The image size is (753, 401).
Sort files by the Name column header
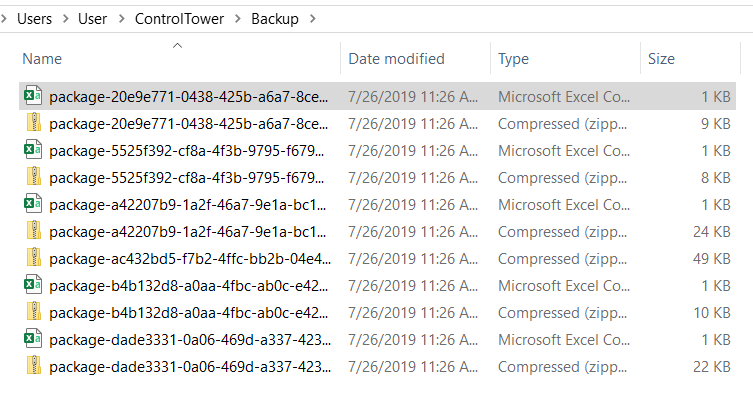(42, 59)
